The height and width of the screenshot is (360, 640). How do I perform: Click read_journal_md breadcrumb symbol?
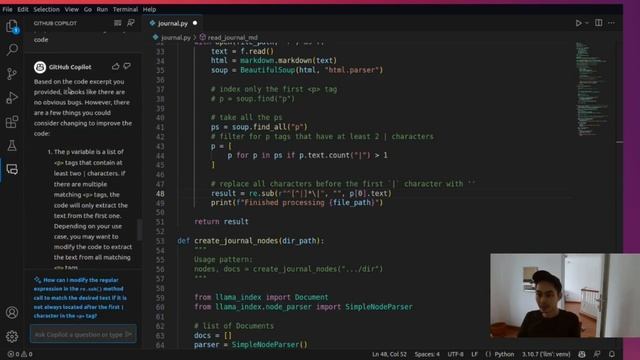coord(232,37)
